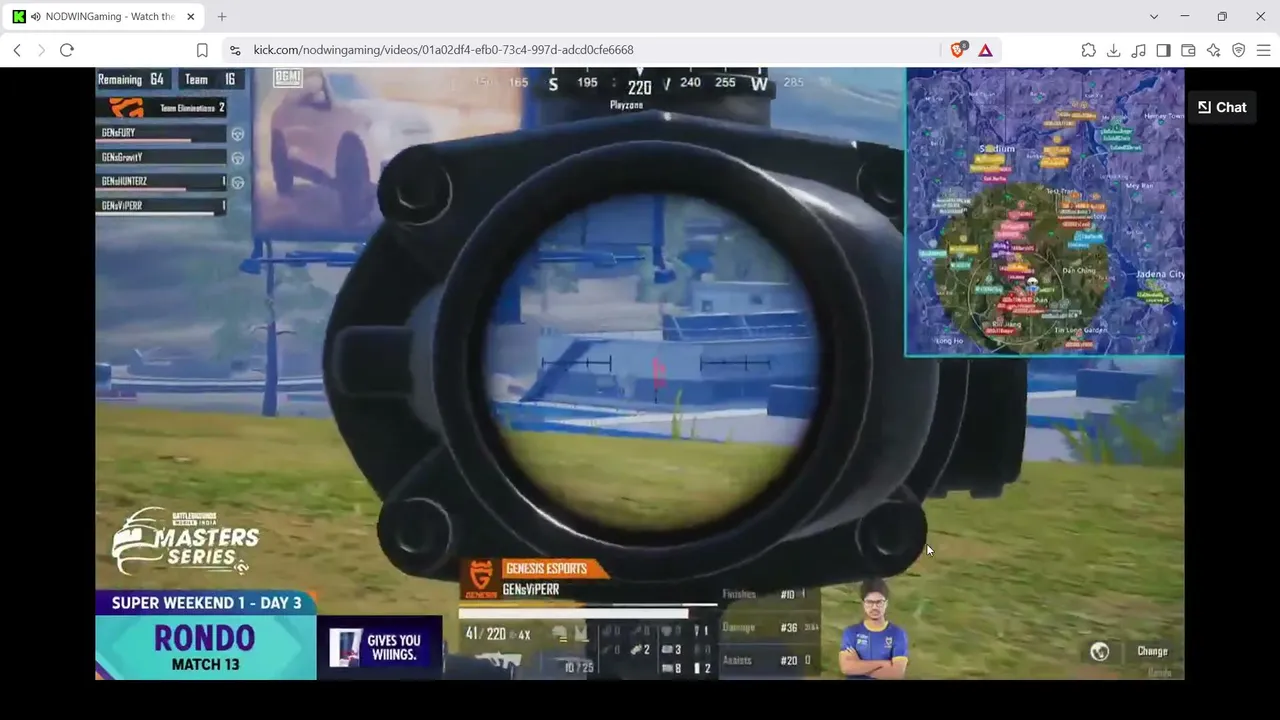Click the "Team Eliminations 2" text
Viewport: 1280px width, 720px height.
pos(192,107)
